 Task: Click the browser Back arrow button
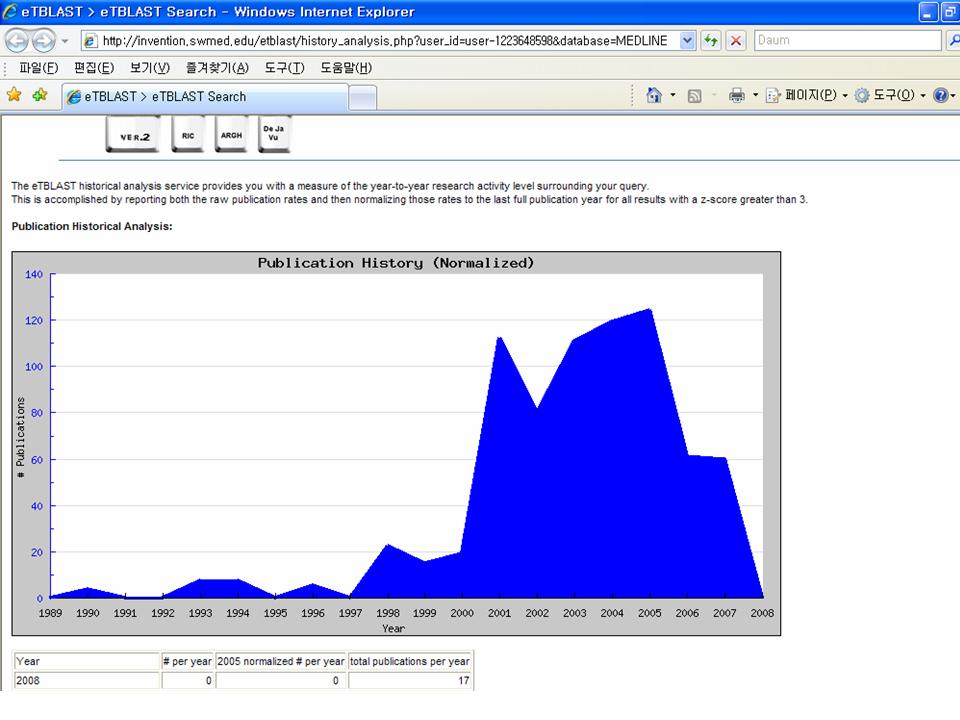point(17,41)
